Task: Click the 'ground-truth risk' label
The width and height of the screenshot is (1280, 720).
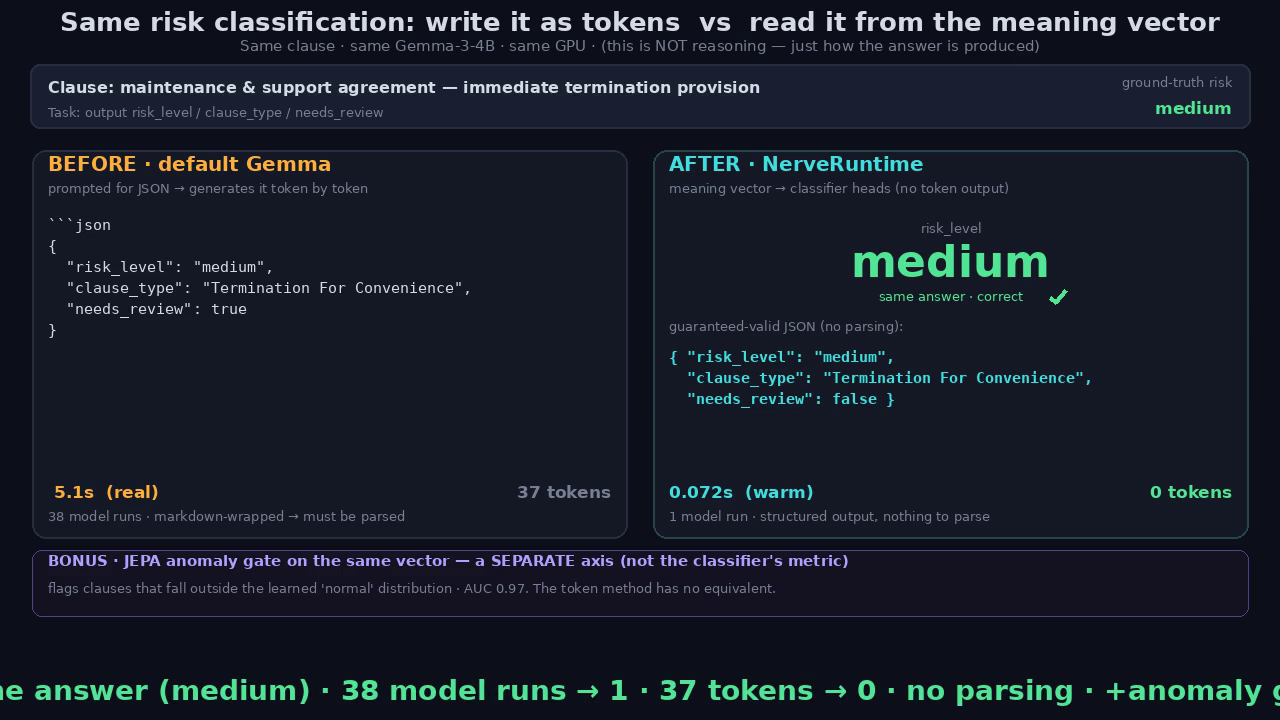Action: [x=1177, y=83]
